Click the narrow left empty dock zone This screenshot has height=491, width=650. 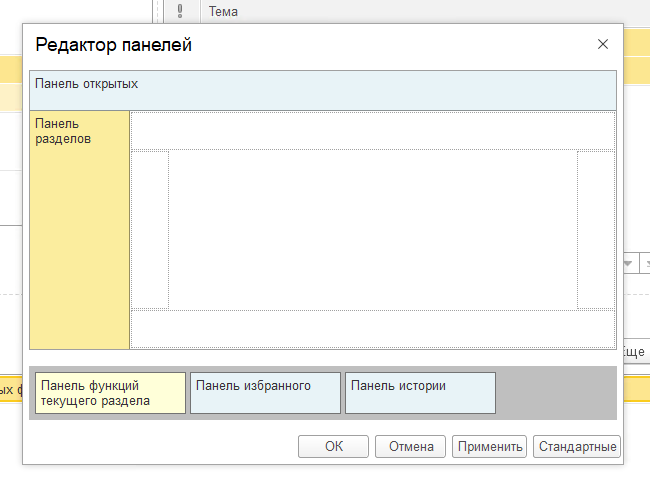coord(150,230)
